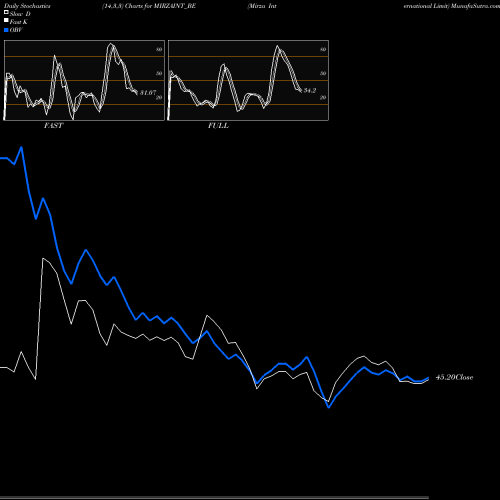This screenshot has height=500, width=500.
Task: Click the horizontal scrollbar at the bottom
Action: pos(214,498)
